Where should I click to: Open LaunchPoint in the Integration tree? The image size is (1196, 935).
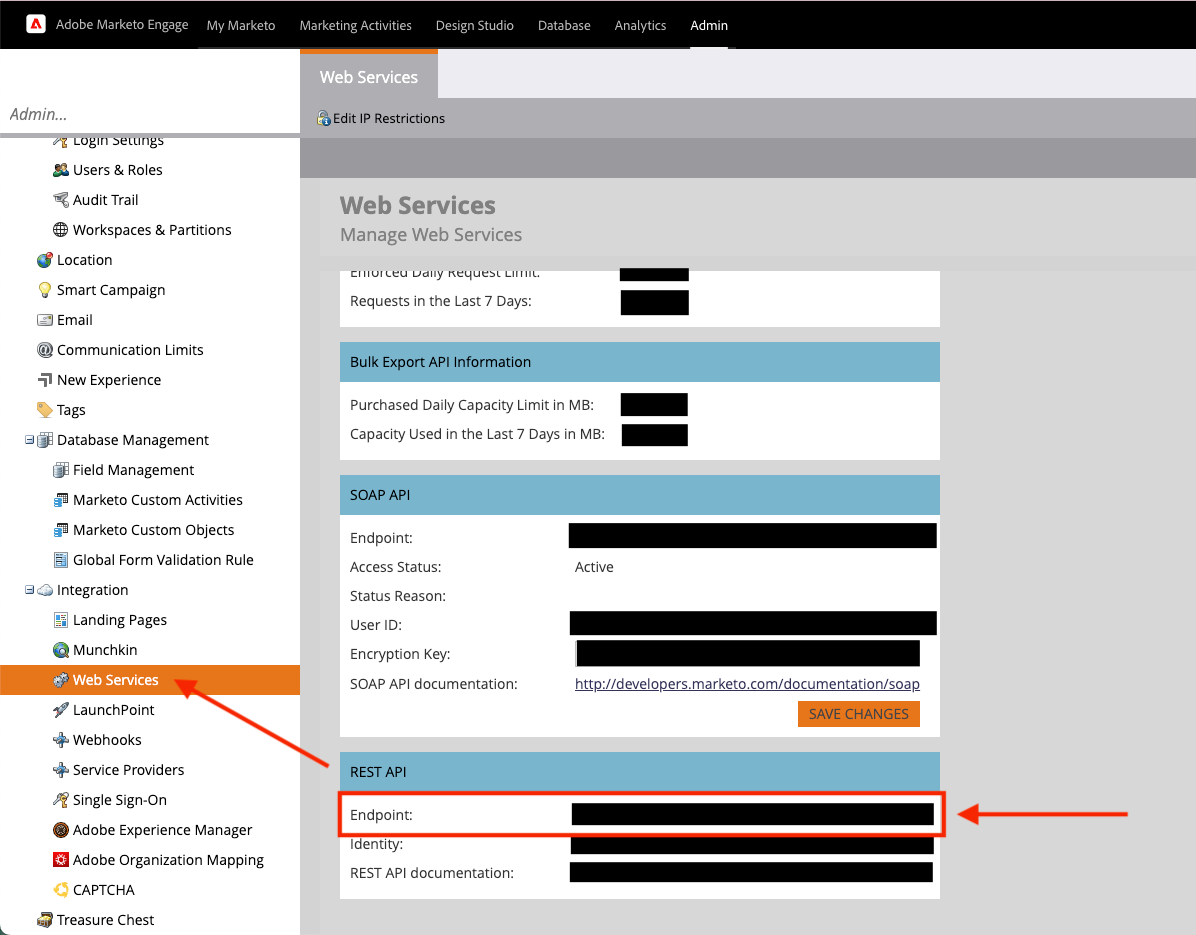pos(114,710)
